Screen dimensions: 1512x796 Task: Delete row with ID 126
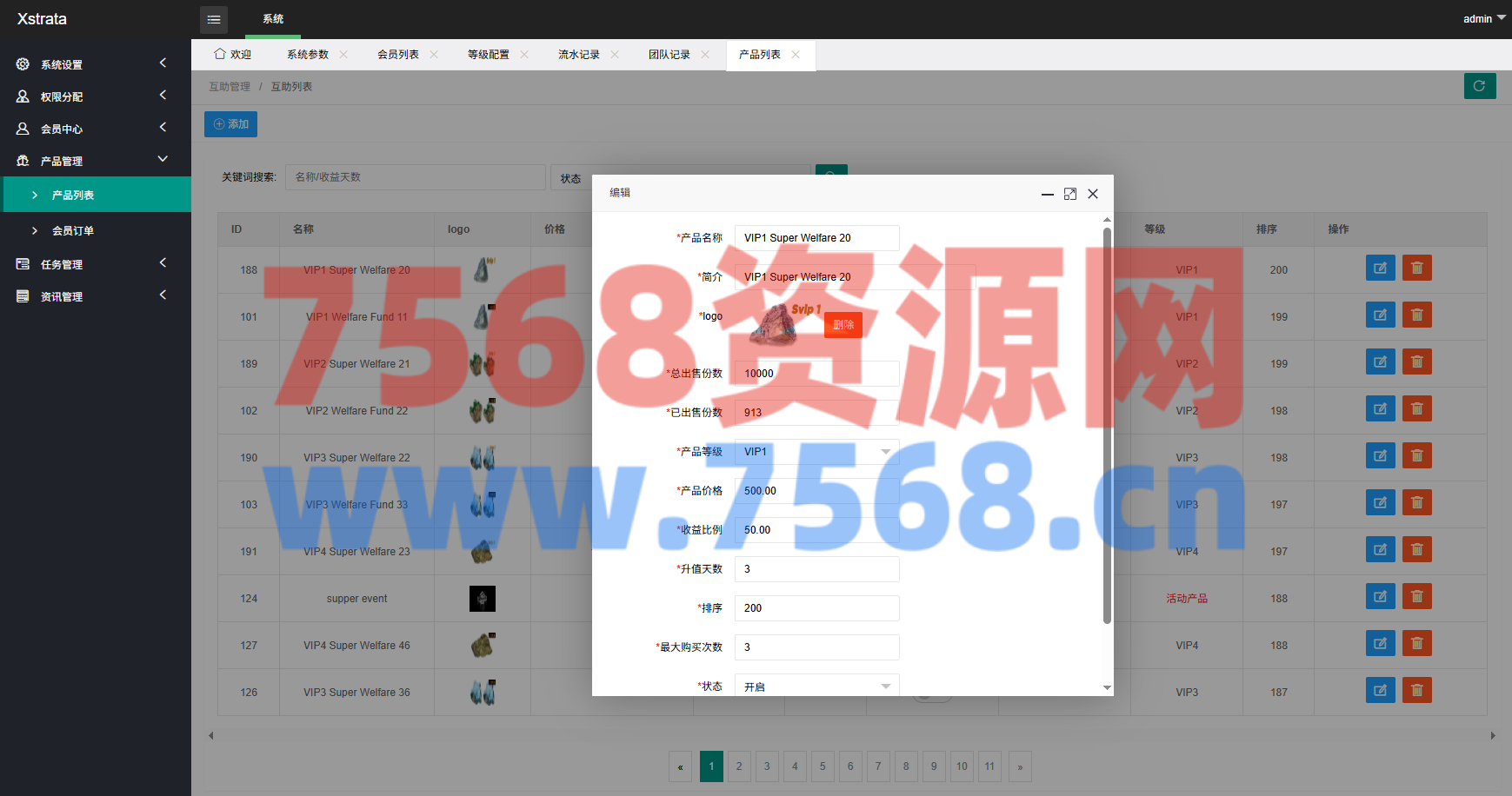point(1416,691)
